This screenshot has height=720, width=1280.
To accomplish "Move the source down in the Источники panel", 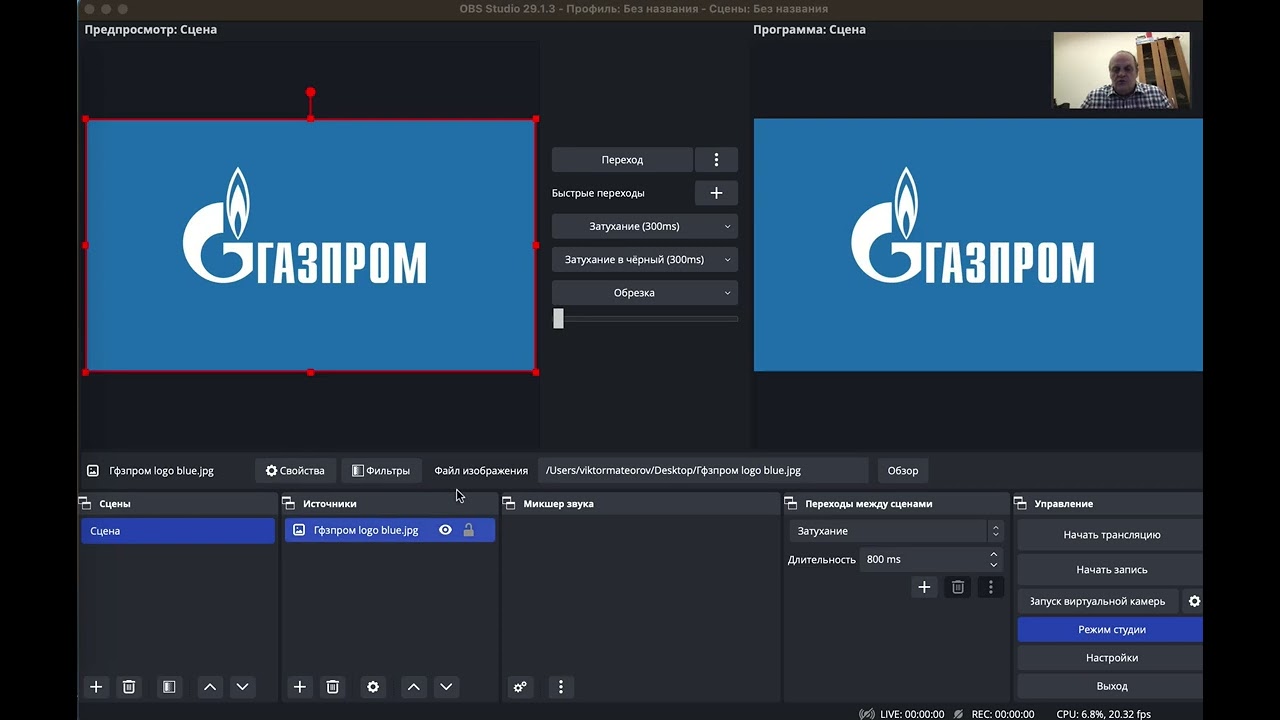I will 446,687.
